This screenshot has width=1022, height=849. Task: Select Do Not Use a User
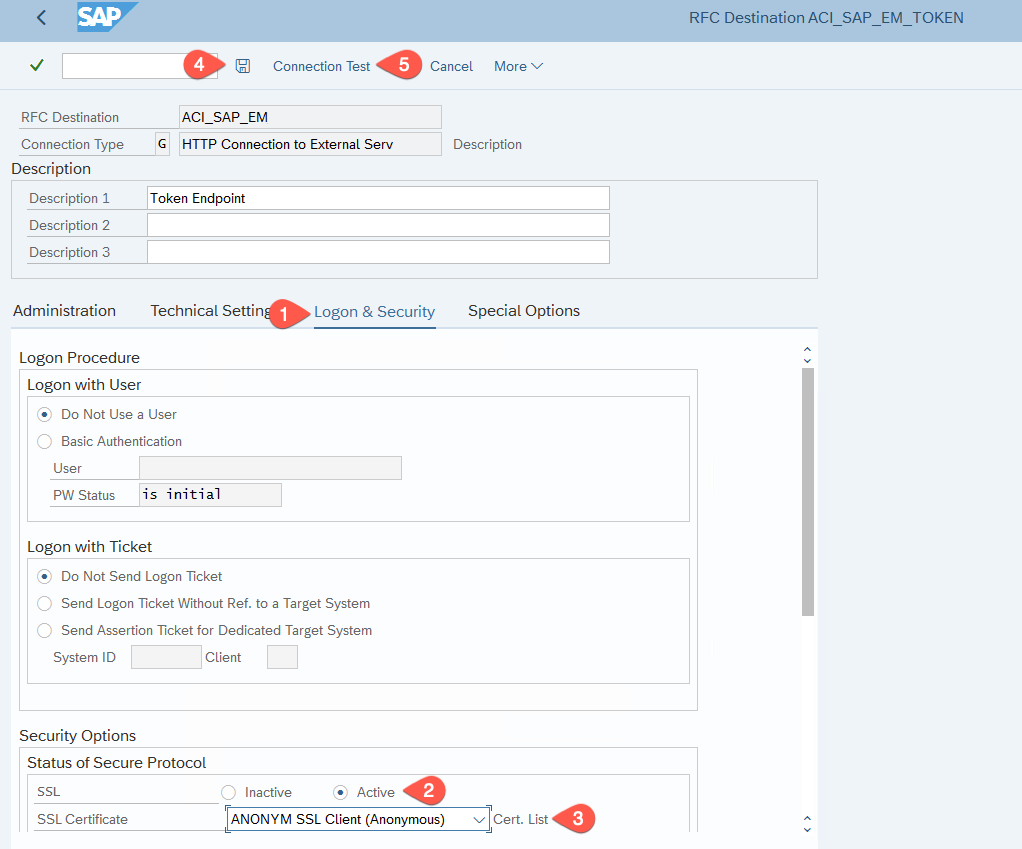click(x=44, y=414)
